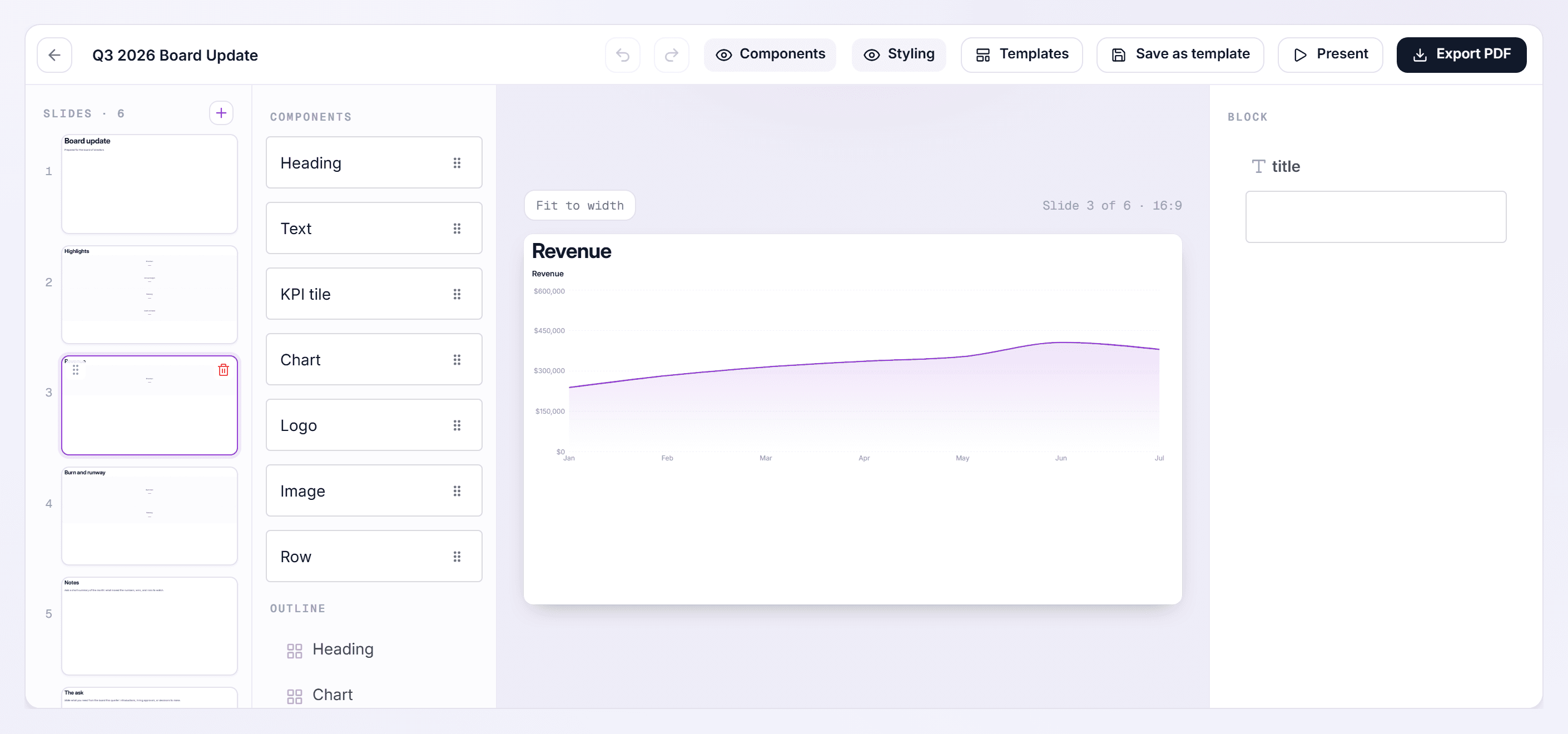
Task: Export the deck as PDF
Action: (1461, 55)
